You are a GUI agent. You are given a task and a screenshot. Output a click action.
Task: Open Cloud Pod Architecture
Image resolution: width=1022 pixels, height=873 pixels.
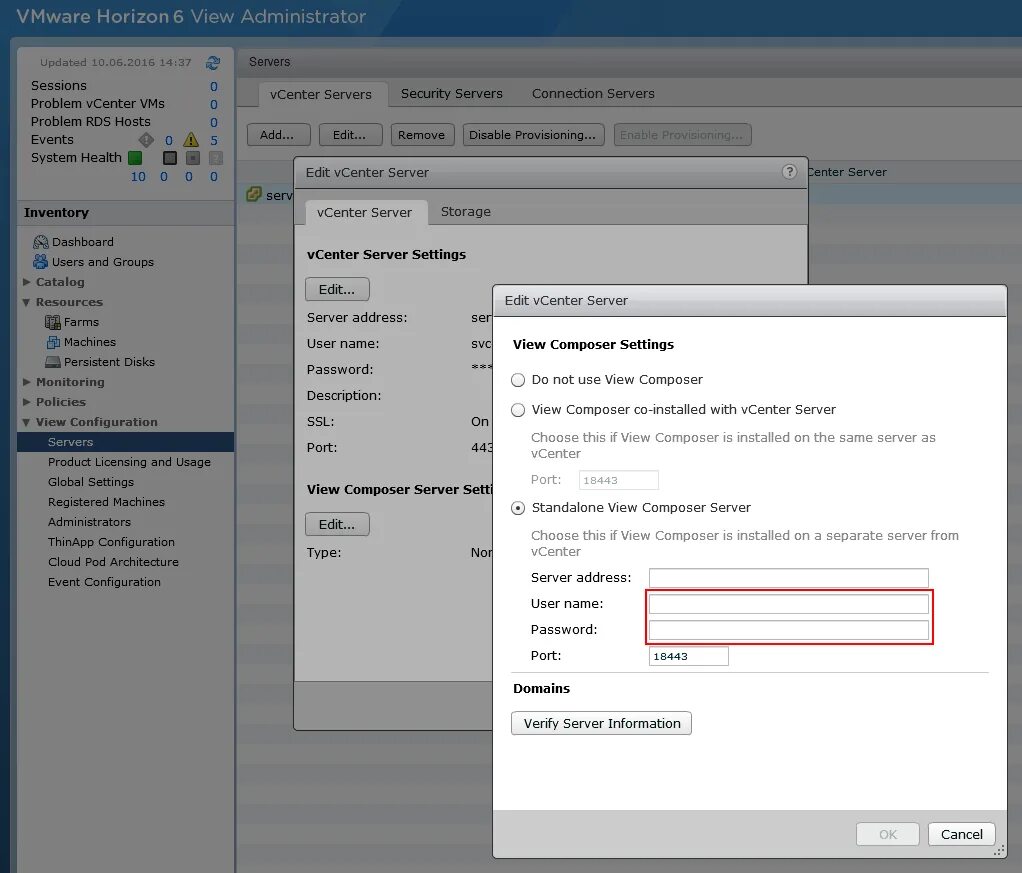click(x=113, y=562)
